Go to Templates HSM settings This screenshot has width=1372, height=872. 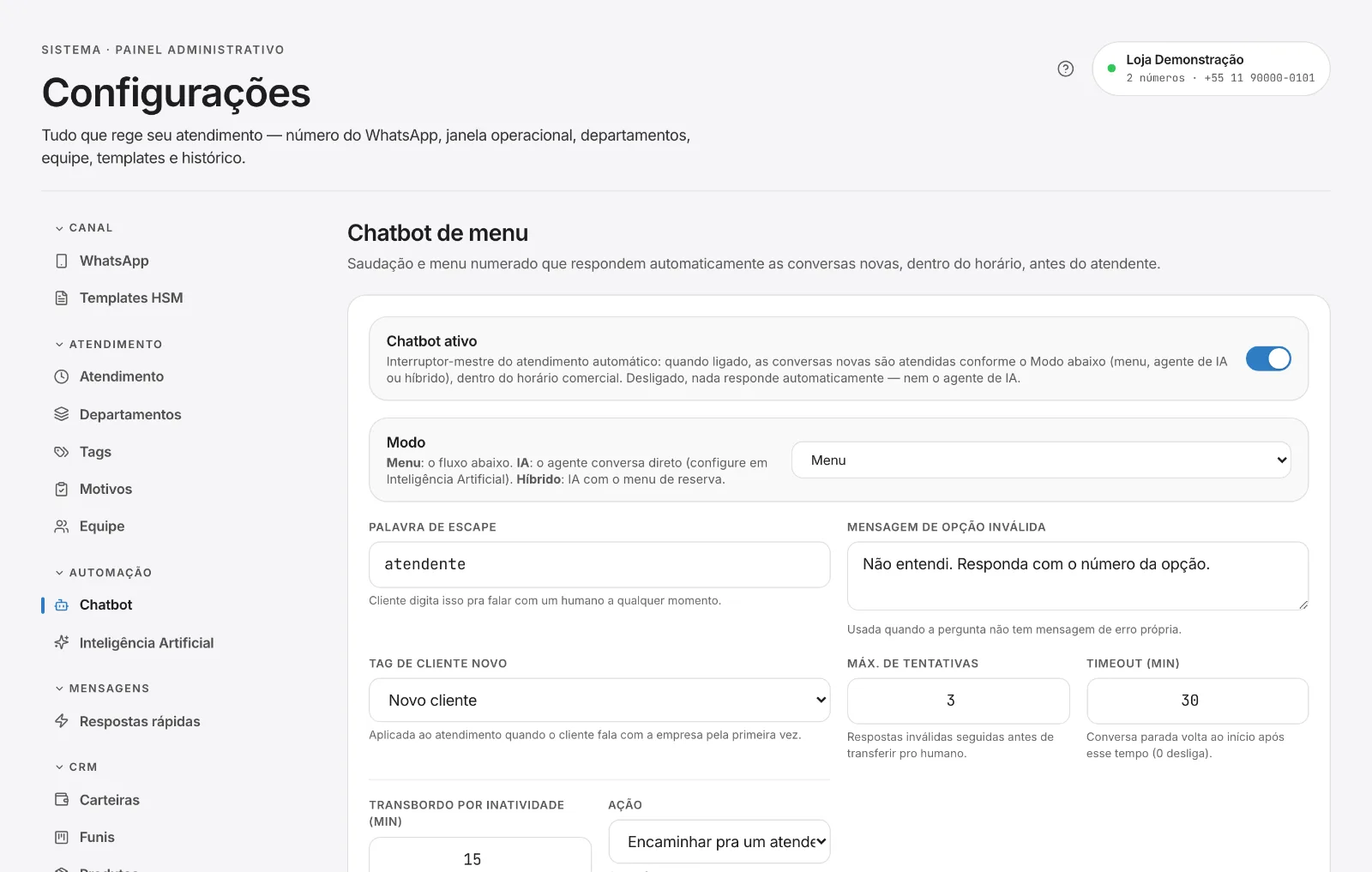[x=131, y=298]
